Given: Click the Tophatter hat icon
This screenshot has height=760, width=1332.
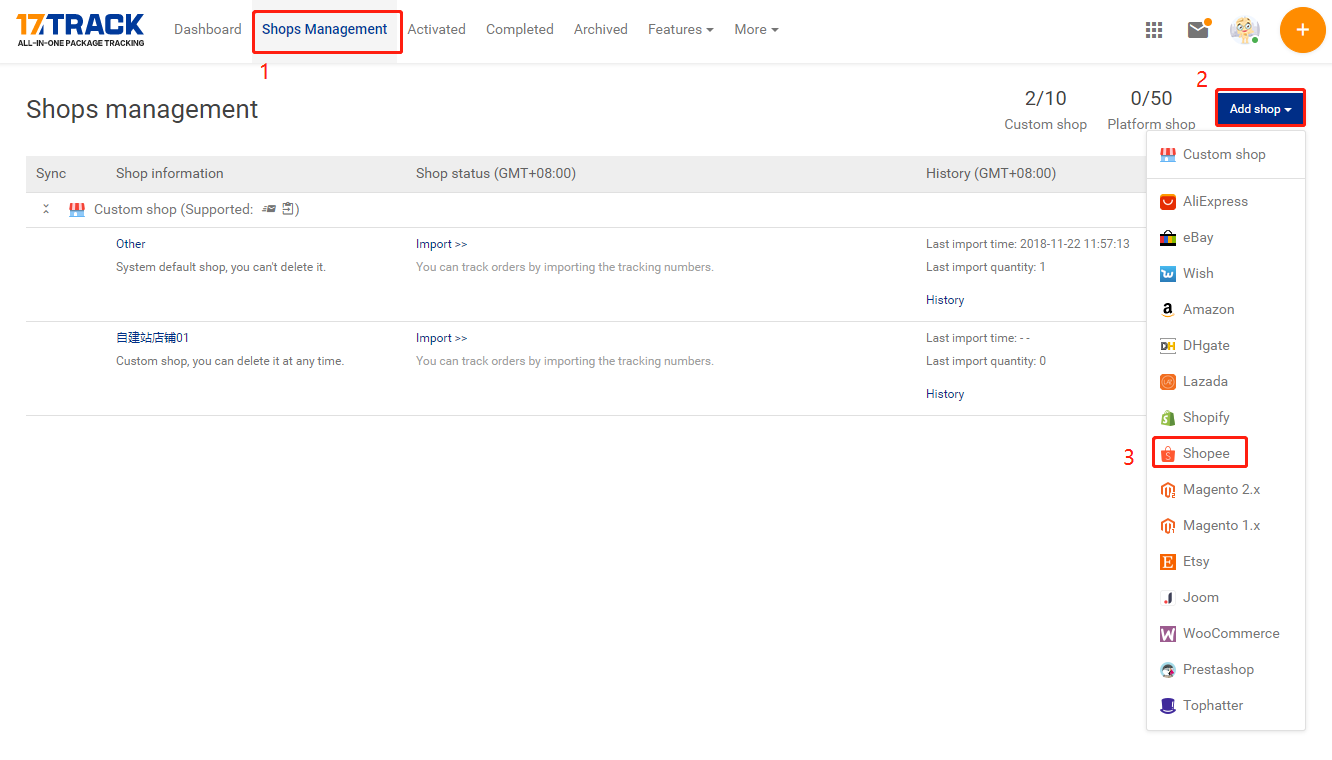Looking at the screenshot, I should 1167,706.
